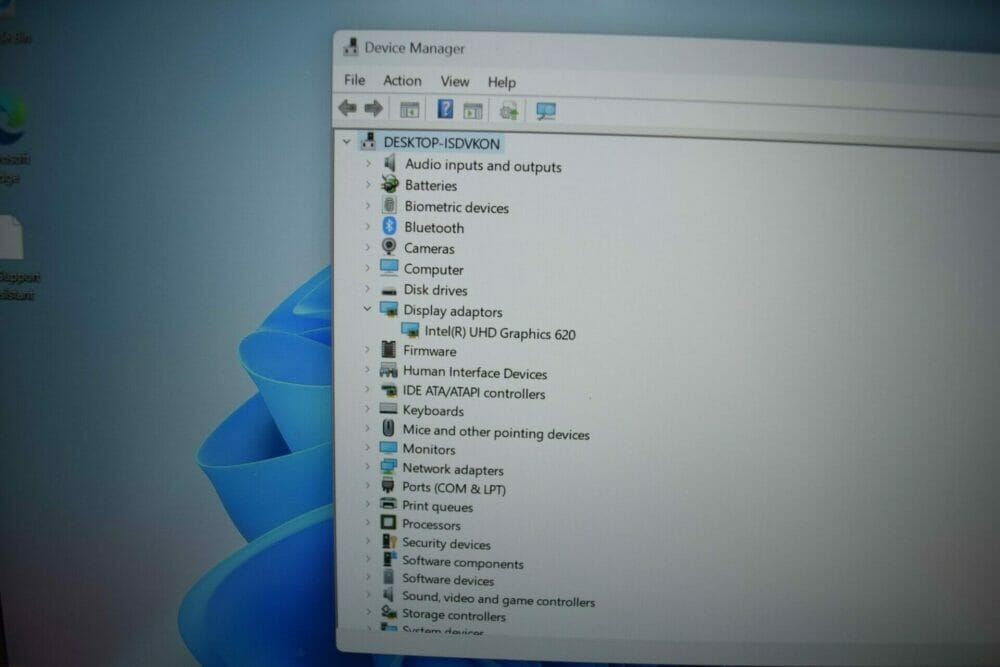Expand the Bluetooth category chevron
1000x667 pixels.
[x=368, y=226]
